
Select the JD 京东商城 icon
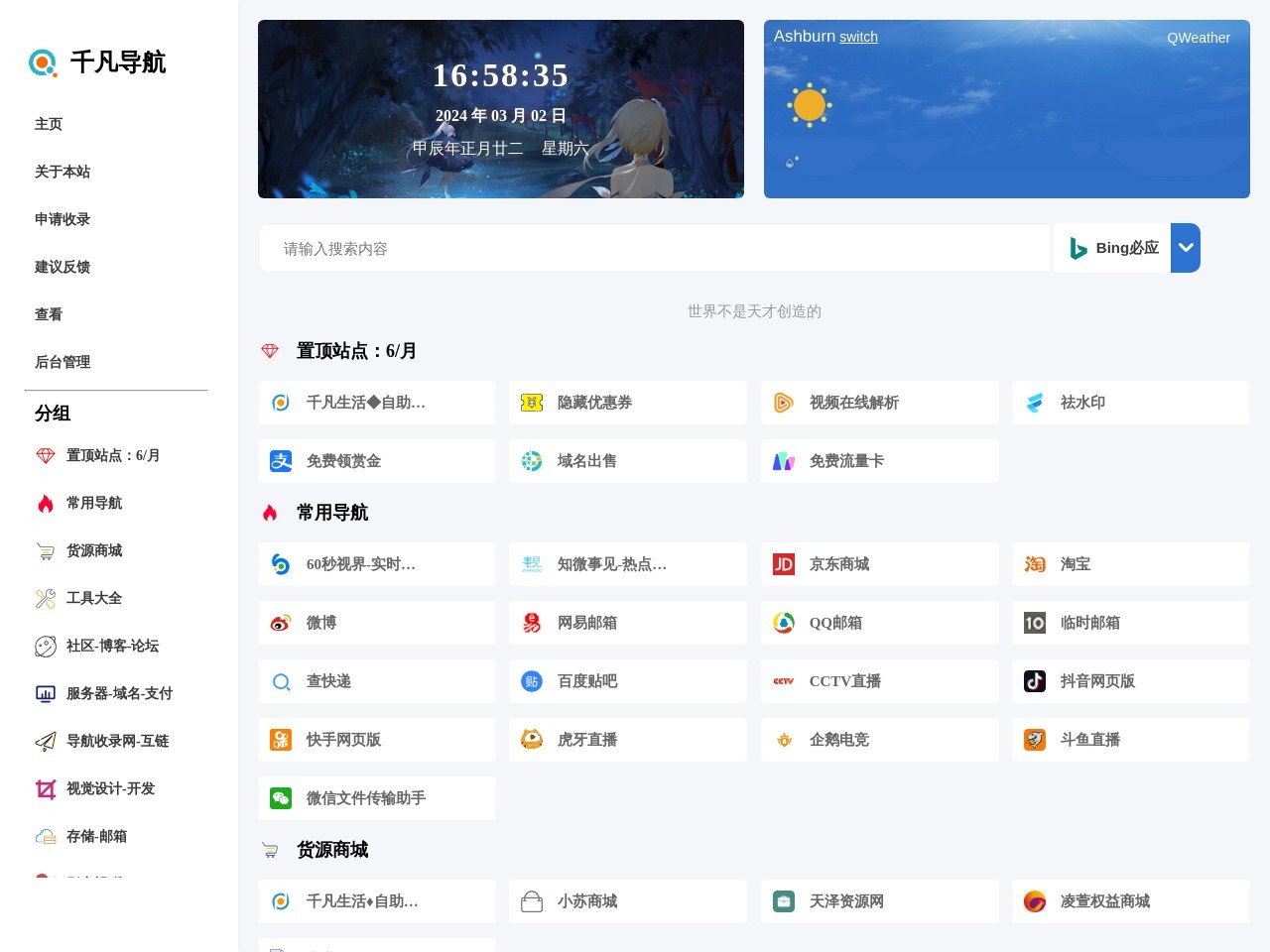coord(783,563)
